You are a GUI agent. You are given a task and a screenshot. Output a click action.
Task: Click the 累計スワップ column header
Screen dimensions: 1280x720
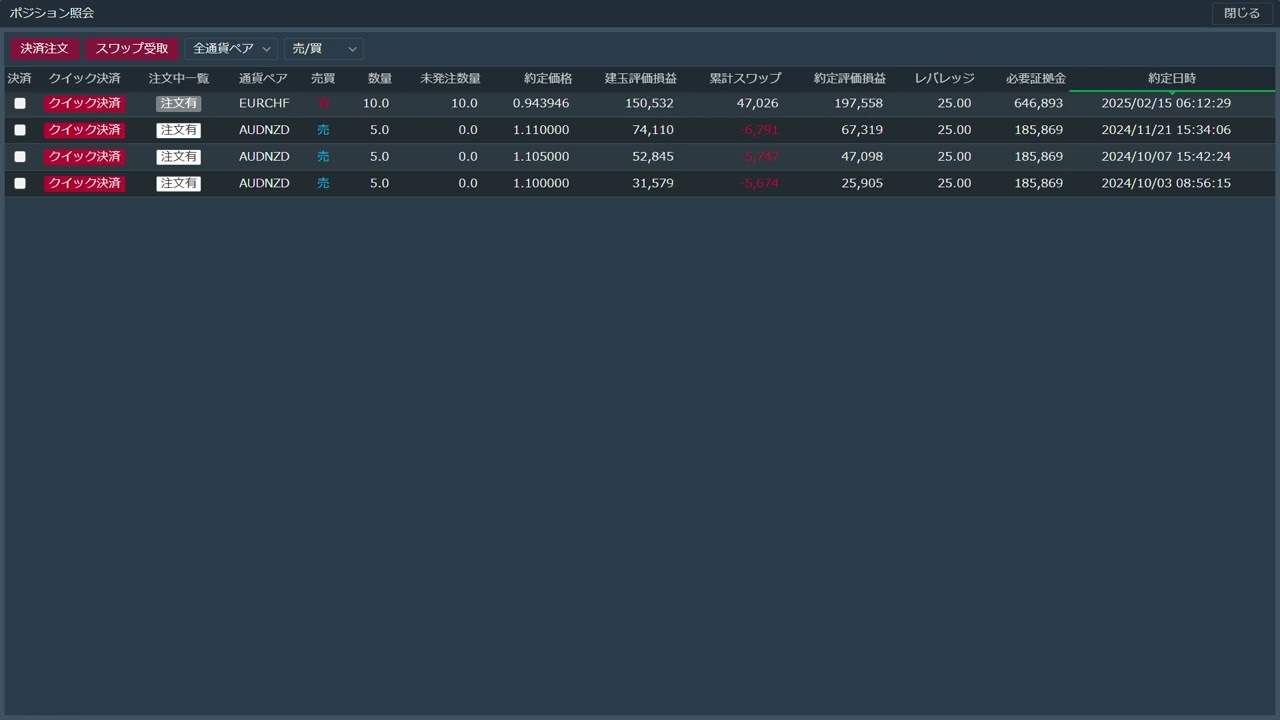[745, 78]
